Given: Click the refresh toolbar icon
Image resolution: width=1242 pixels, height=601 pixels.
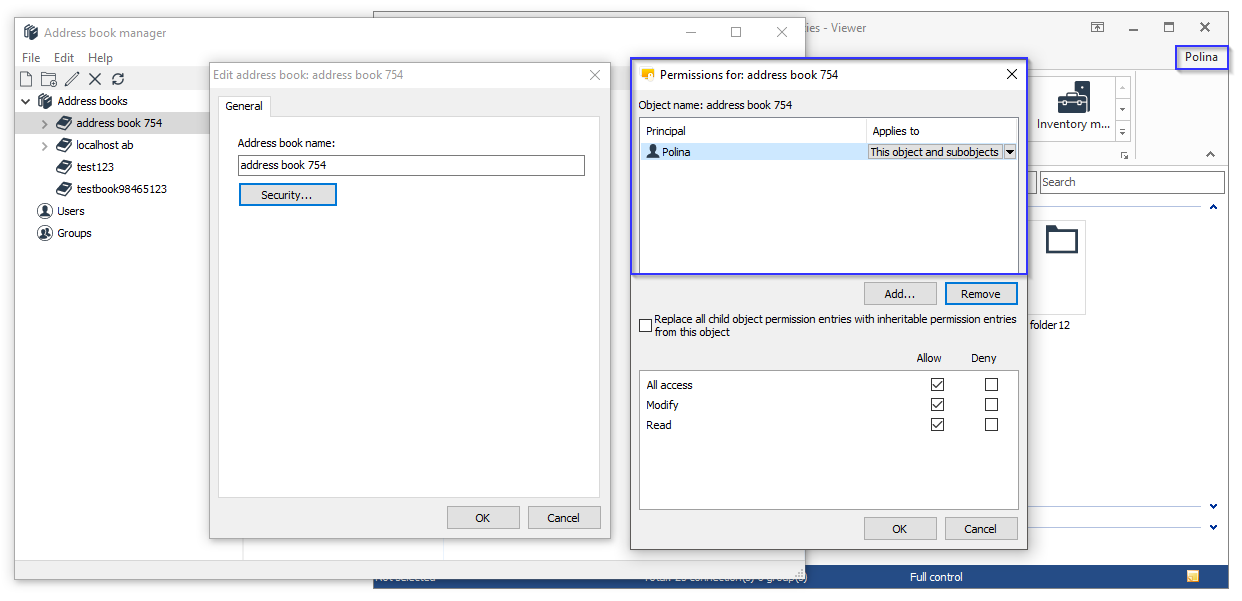Looking at the screenshot, I should click(x=118, y=79).
